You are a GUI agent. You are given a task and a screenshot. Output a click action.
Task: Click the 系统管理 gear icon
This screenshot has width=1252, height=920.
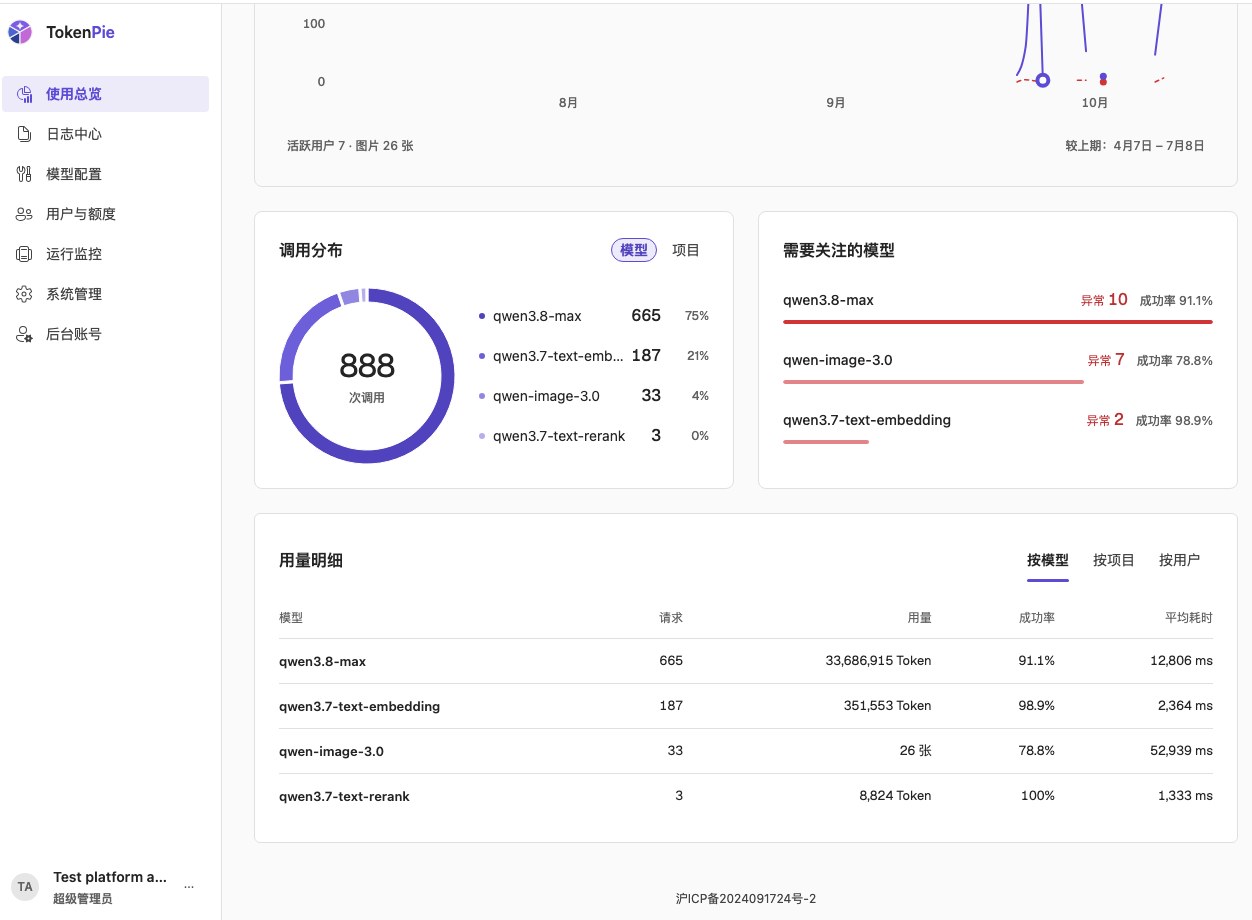pyautogui.click(x=24, y=294)
